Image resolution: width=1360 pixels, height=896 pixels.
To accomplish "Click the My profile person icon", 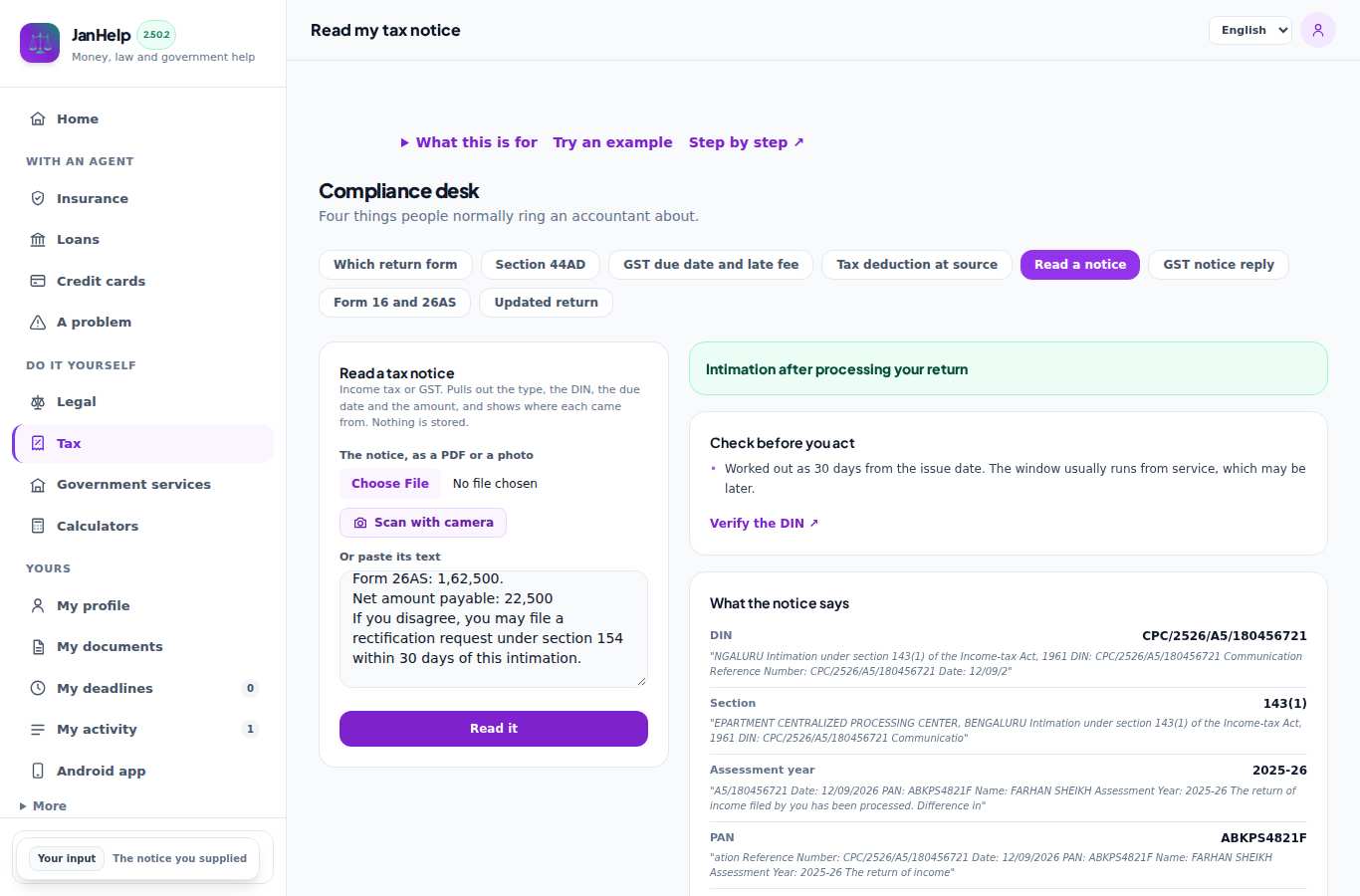I will [38, 605].
